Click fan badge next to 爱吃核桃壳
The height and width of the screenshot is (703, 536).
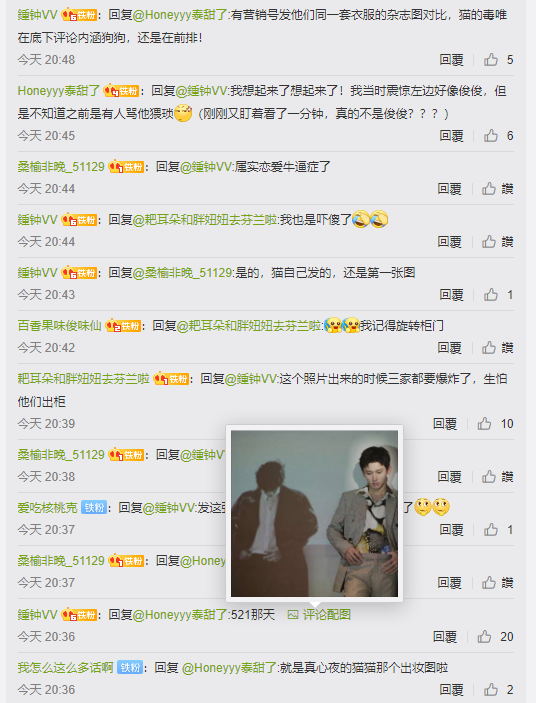94,508
